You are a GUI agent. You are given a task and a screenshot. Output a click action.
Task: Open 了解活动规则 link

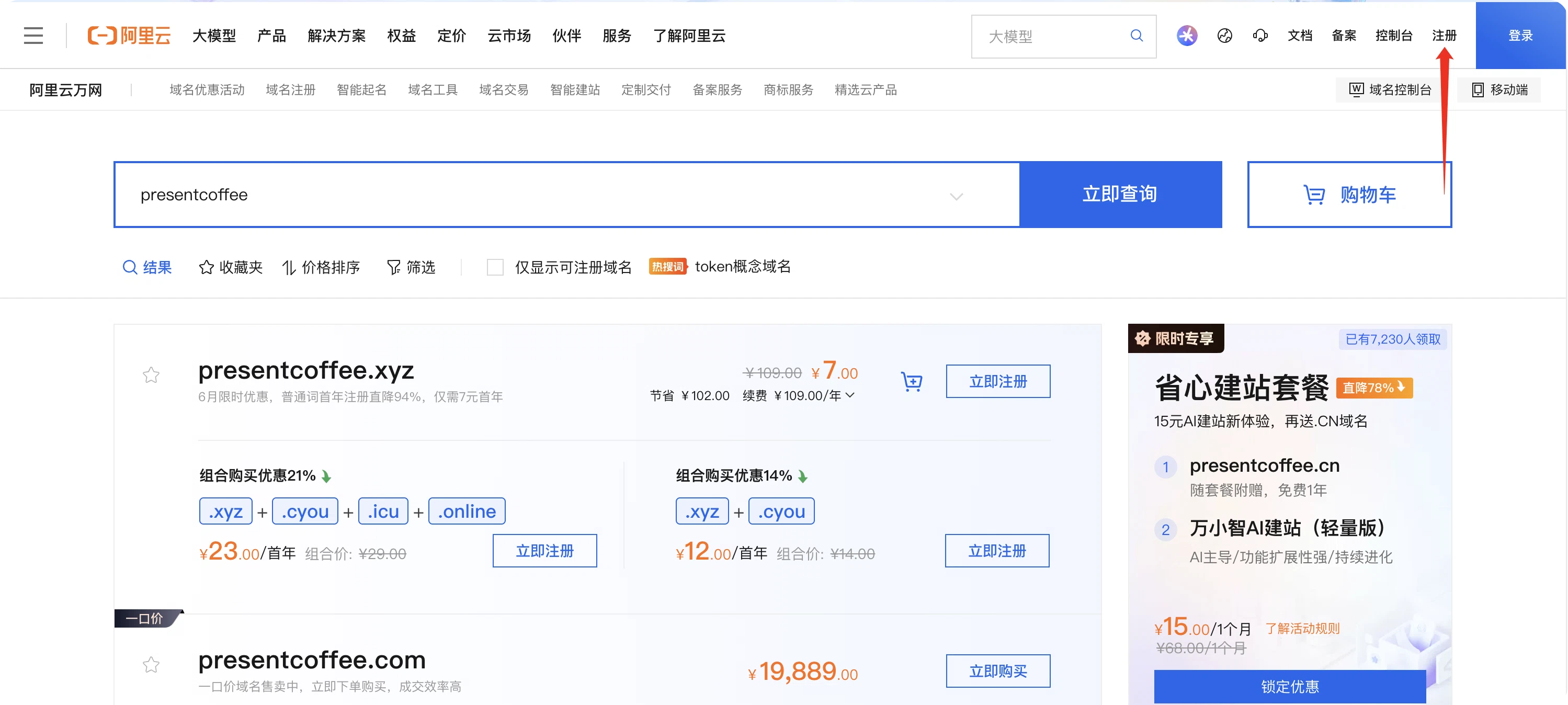(1302, 628)
